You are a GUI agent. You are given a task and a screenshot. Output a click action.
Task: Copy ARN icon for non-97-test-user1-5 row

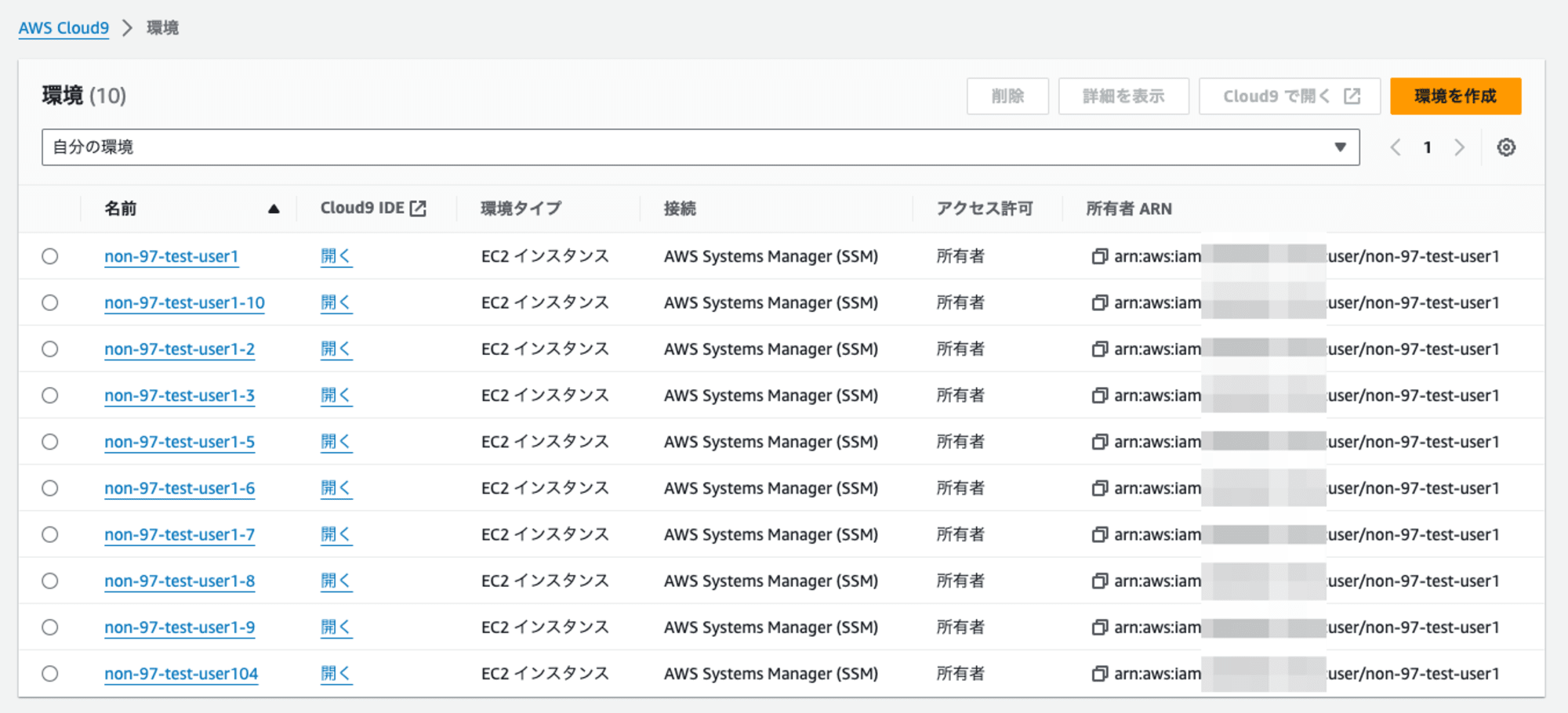tap(1100, 442)
